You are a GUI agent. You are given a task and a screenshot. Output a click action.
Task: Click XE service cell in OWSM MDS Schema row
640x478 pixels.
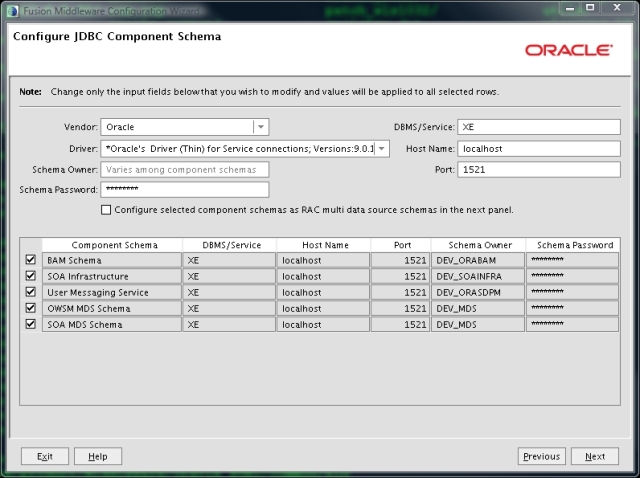pyautogui.click(x=229, y=309)
